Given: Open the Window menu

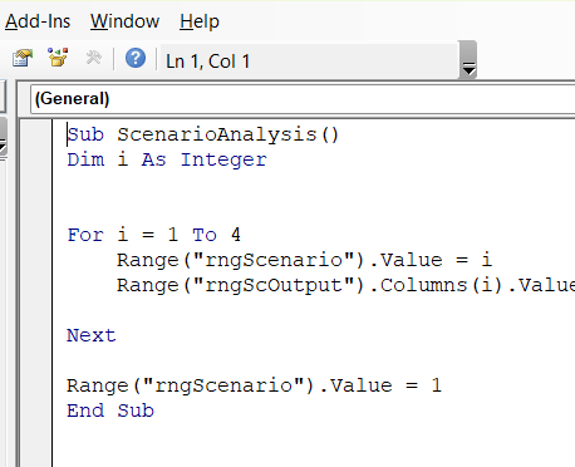Looking at the screenshot, I should (x=125, y=22).
